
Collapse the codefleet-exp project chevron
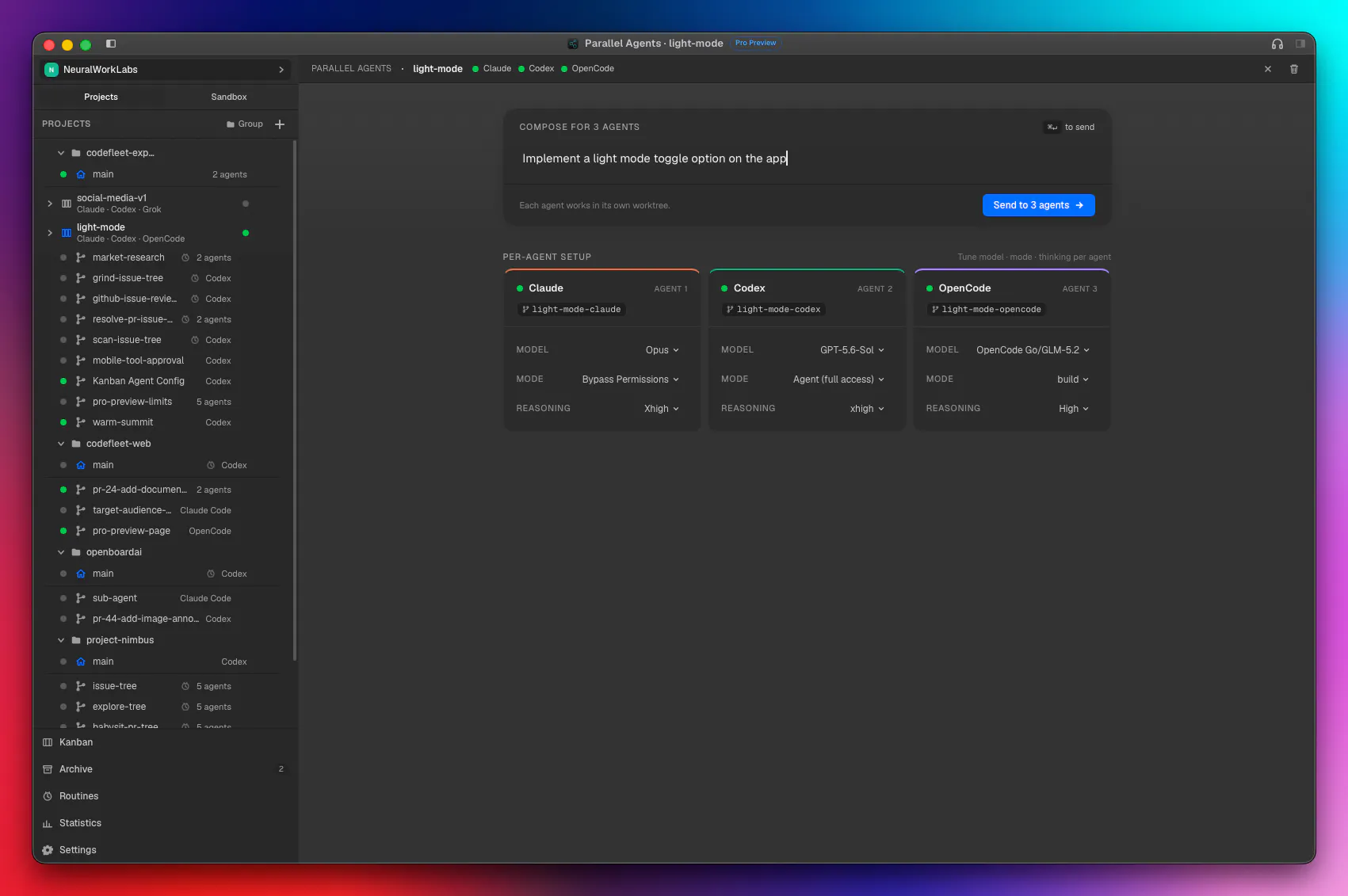point(61,153)
